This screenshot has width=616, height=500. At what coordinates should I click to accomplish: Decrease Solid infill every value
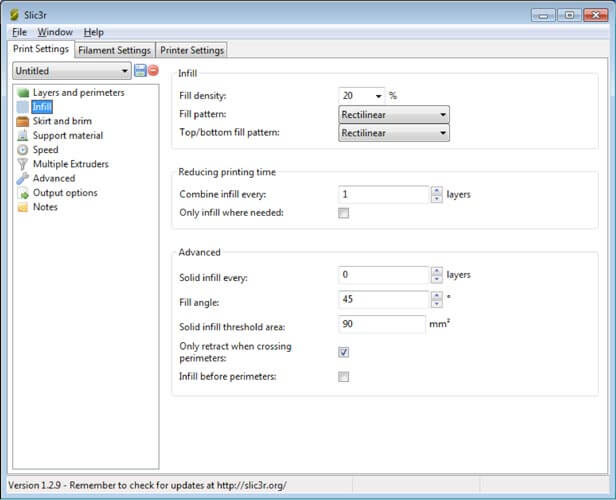coord(436,279)
